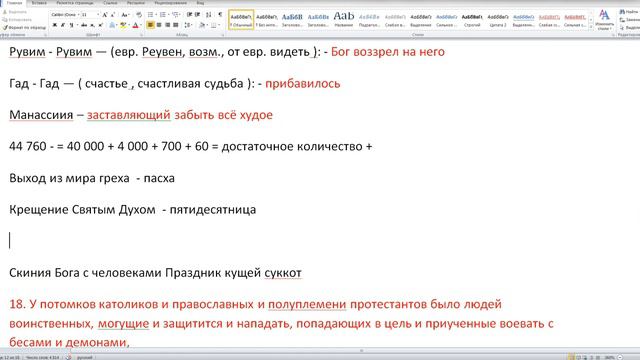Toggle italic formatting

click(63, 25)
